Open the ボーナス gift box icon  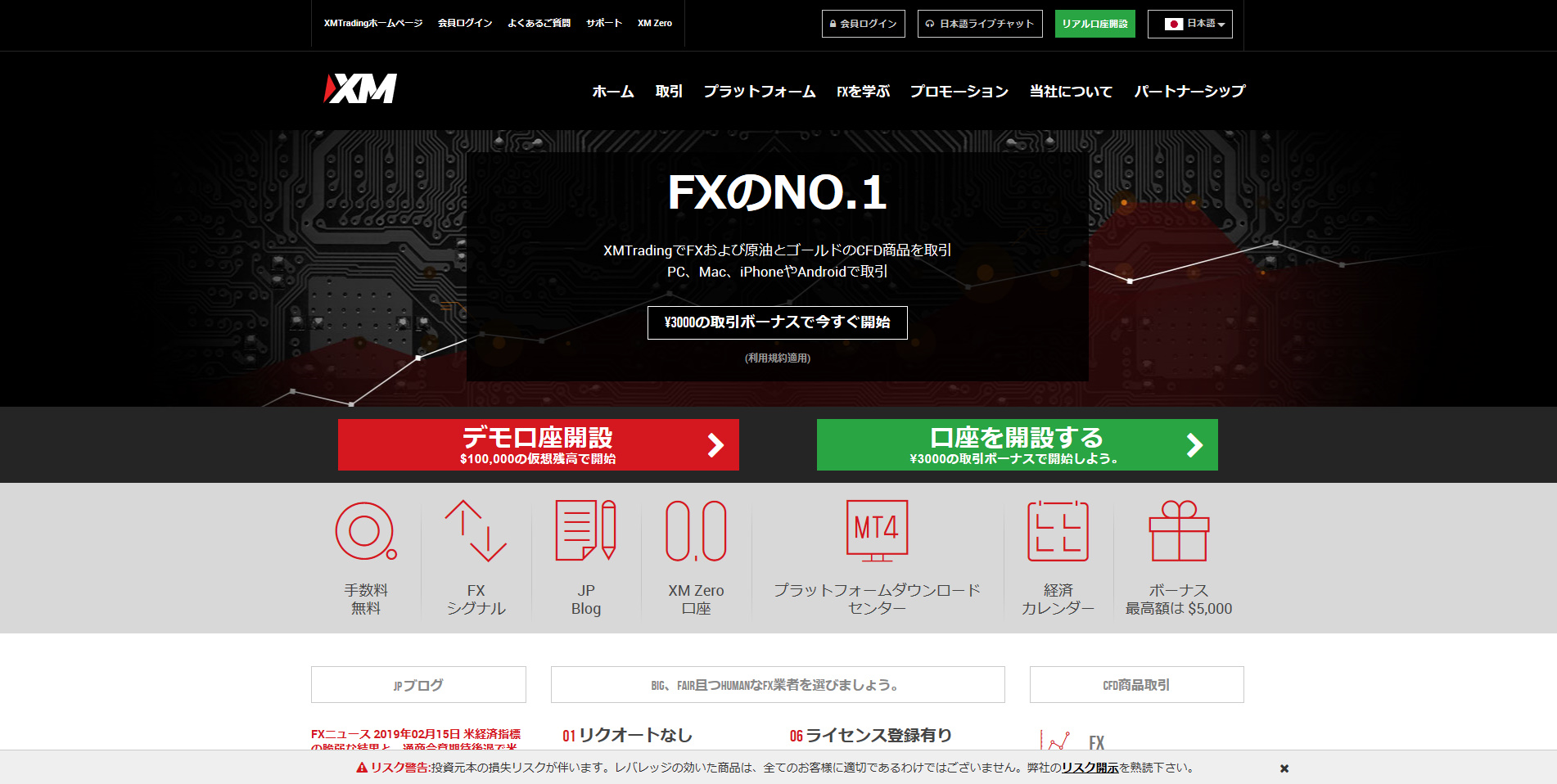(x=1179, y=531)
